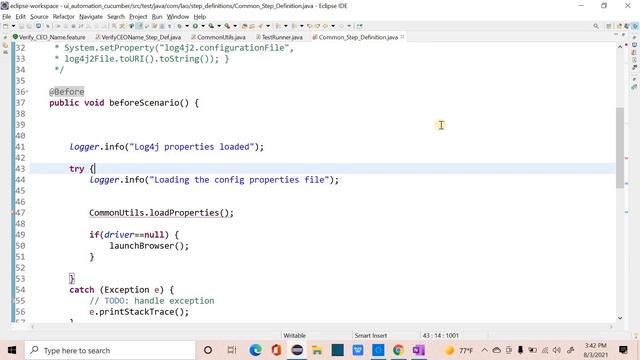
Task: Switch to the CommonUtils.java tab
Action: 218,37
